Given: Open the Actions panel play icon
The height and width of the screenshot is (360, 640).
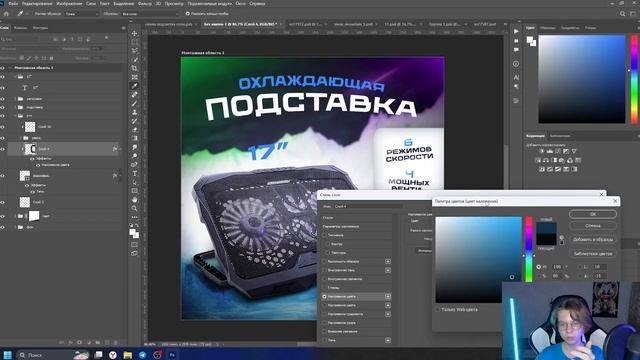Looking at the screenshot, I should pyautogui.click(x=516, y=31).
